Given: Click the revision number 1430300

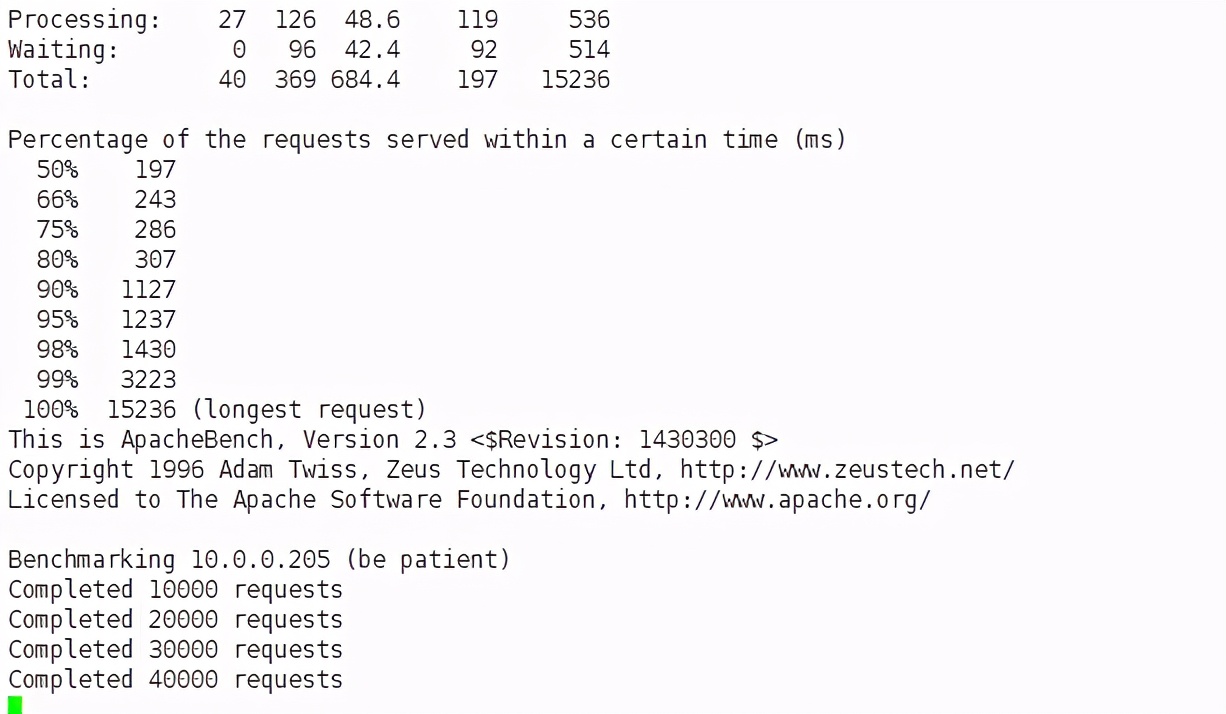Looking at the screenshot, I should click(687, 439).
